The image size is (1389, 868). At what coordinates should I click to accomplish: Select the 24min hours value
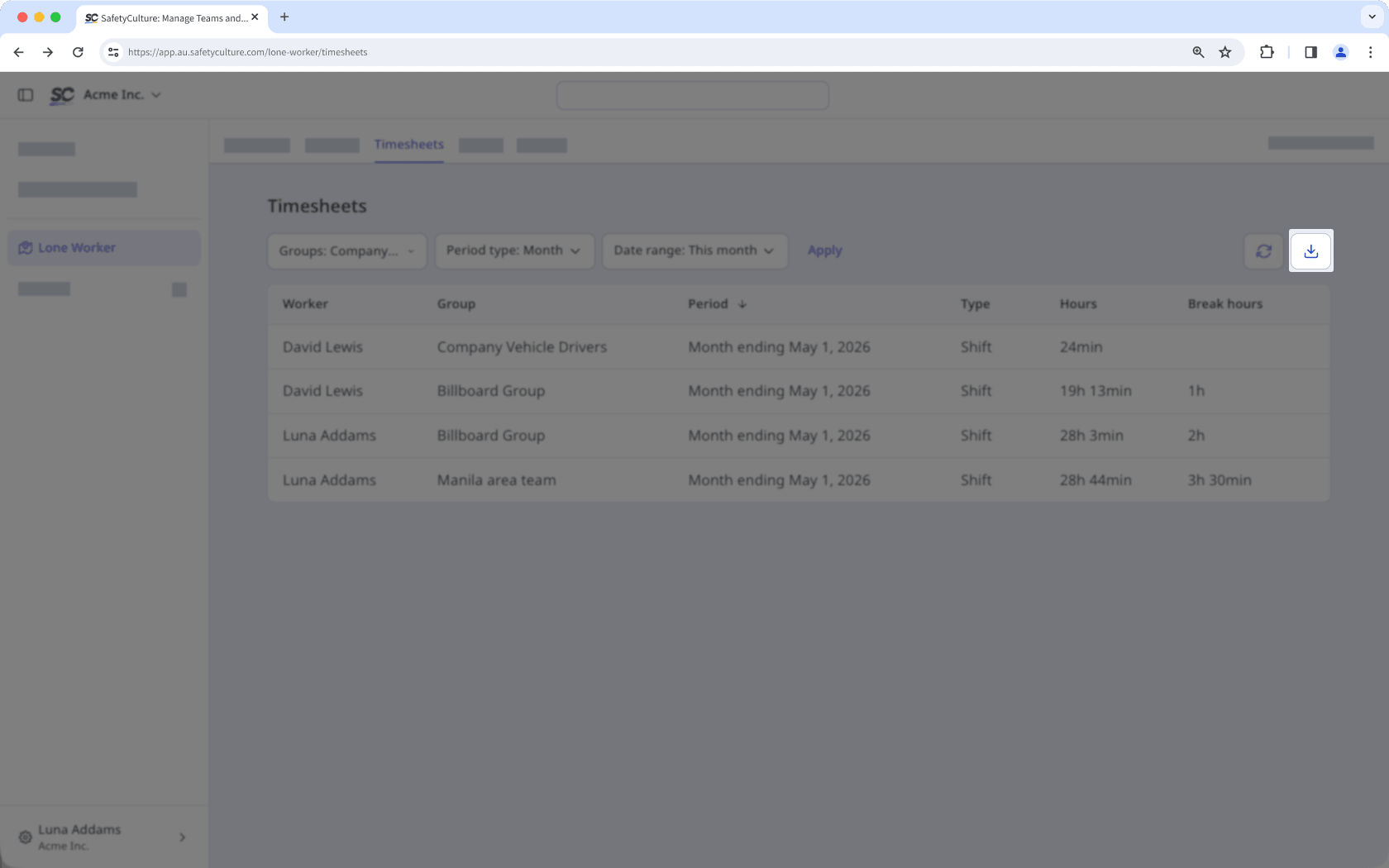pyautogui.click(x=1081, y=347)
